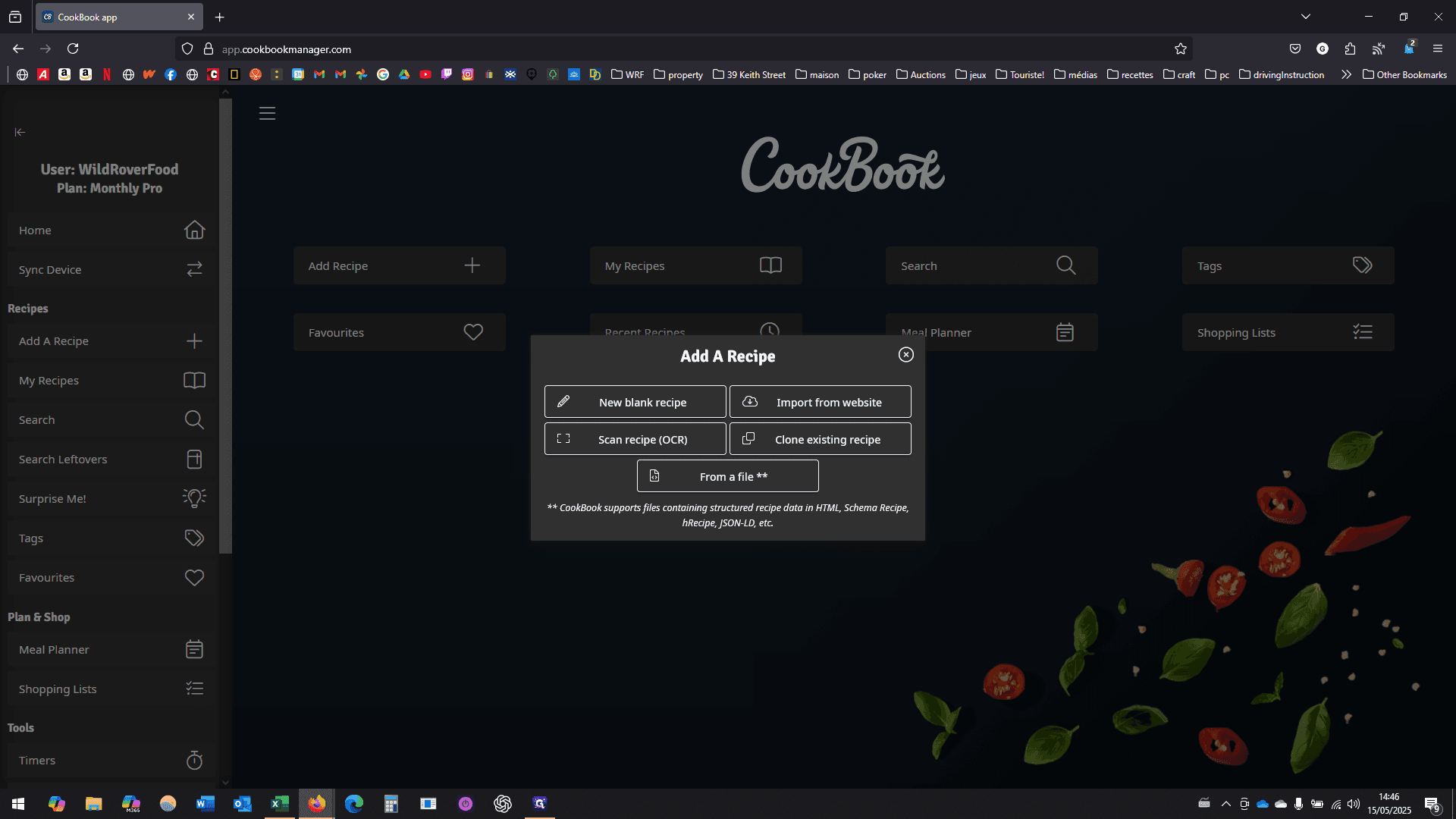Select Clone existing recipe option
Viewport: 1456px width, 819px height.
pyautogui.click(x=821, y=439)
